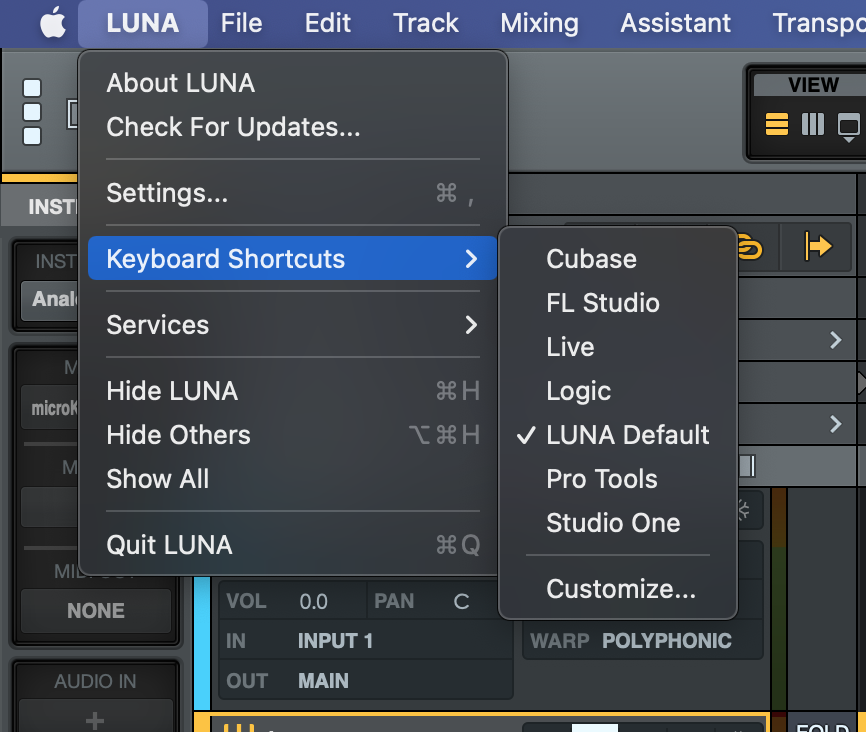This screenshot has height=732, width=866.
Task: Click the NONE MIDI output button
Action: coord(95,611)
